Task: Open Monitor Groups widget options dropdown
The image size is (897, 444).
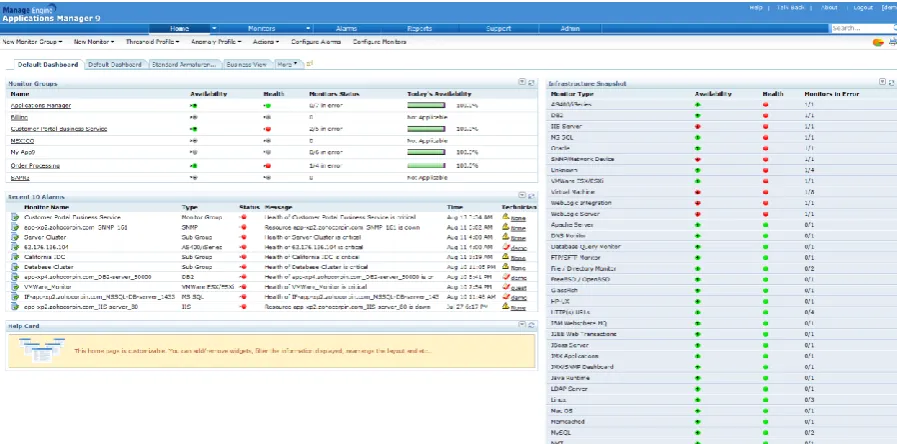Action: pos(522,82)
